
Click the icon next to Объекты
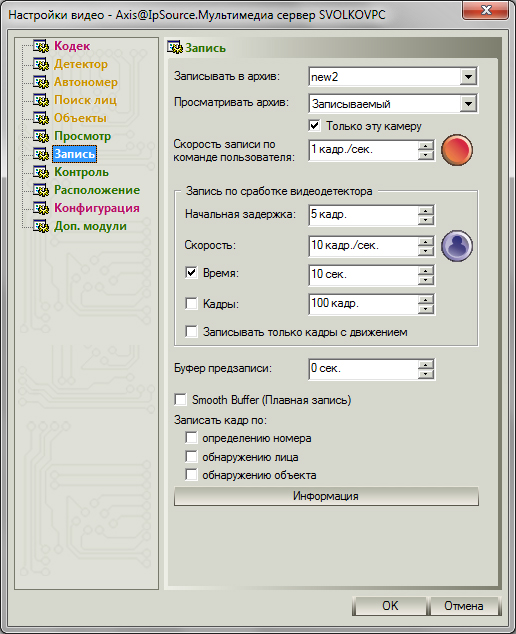pos(41,118)
